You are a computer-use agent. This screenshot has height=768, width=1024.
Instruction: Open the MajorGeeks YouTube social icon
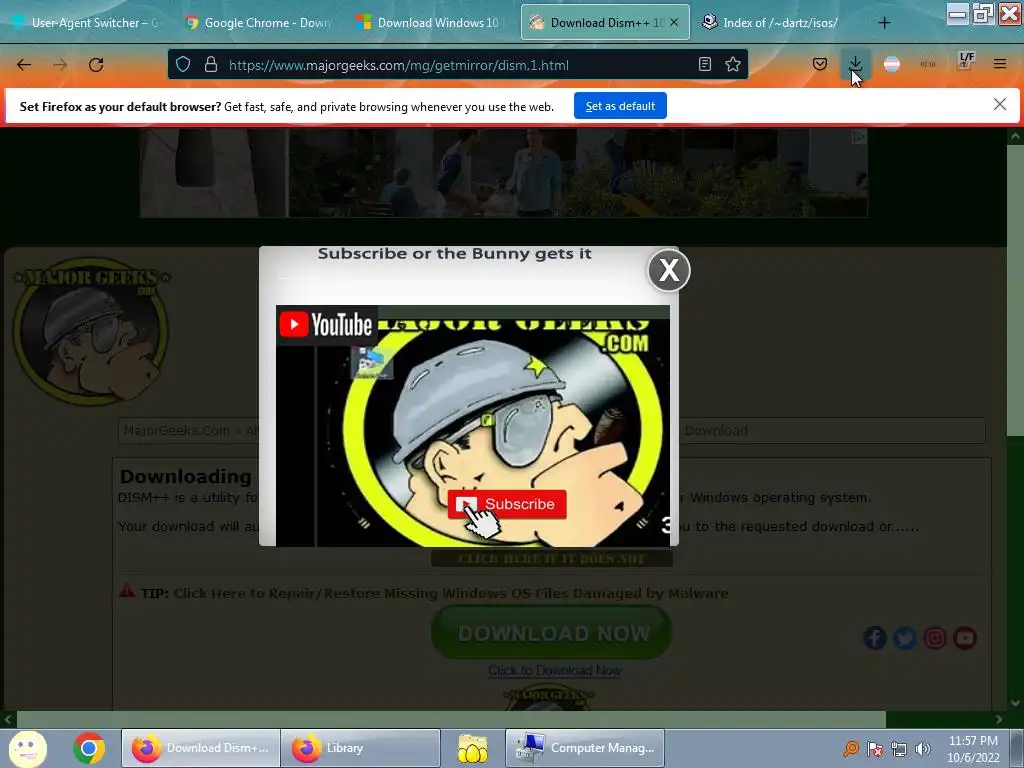tap(965, 637)
